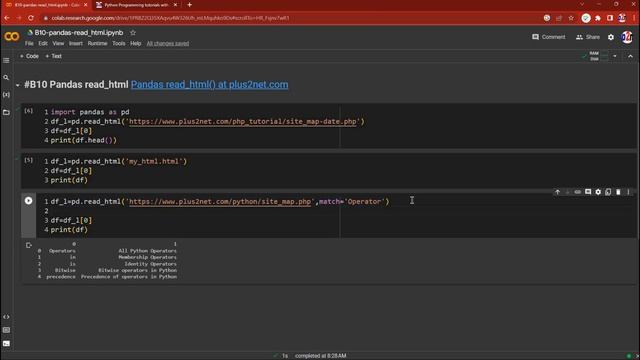Click 'Precedence of operators in Python' output text
The width and height of the screenshot is (640, 360).
point(129,277)
